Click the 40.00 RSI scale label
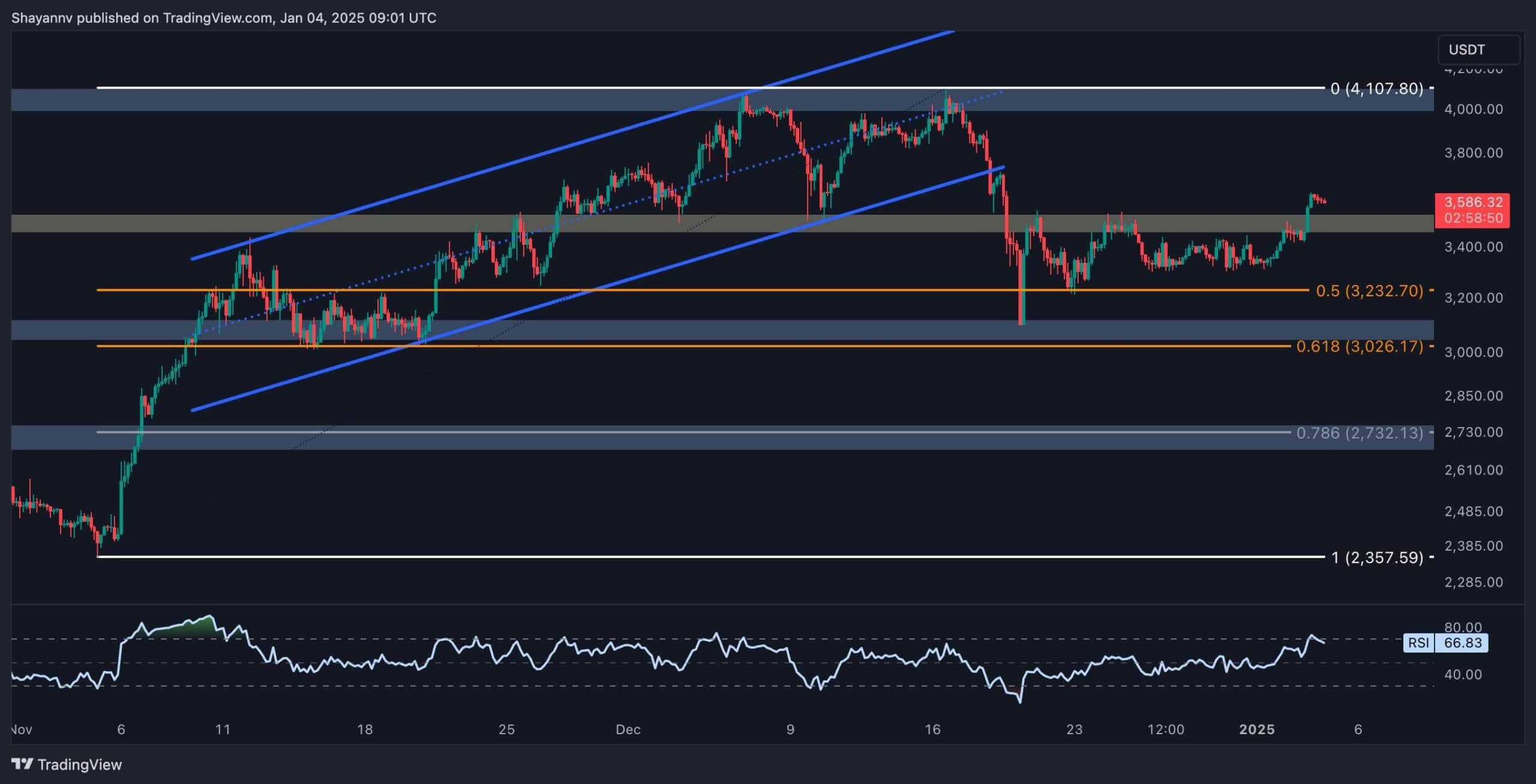This screenshot has width=1536, height=784. (x=1463, y=675)
